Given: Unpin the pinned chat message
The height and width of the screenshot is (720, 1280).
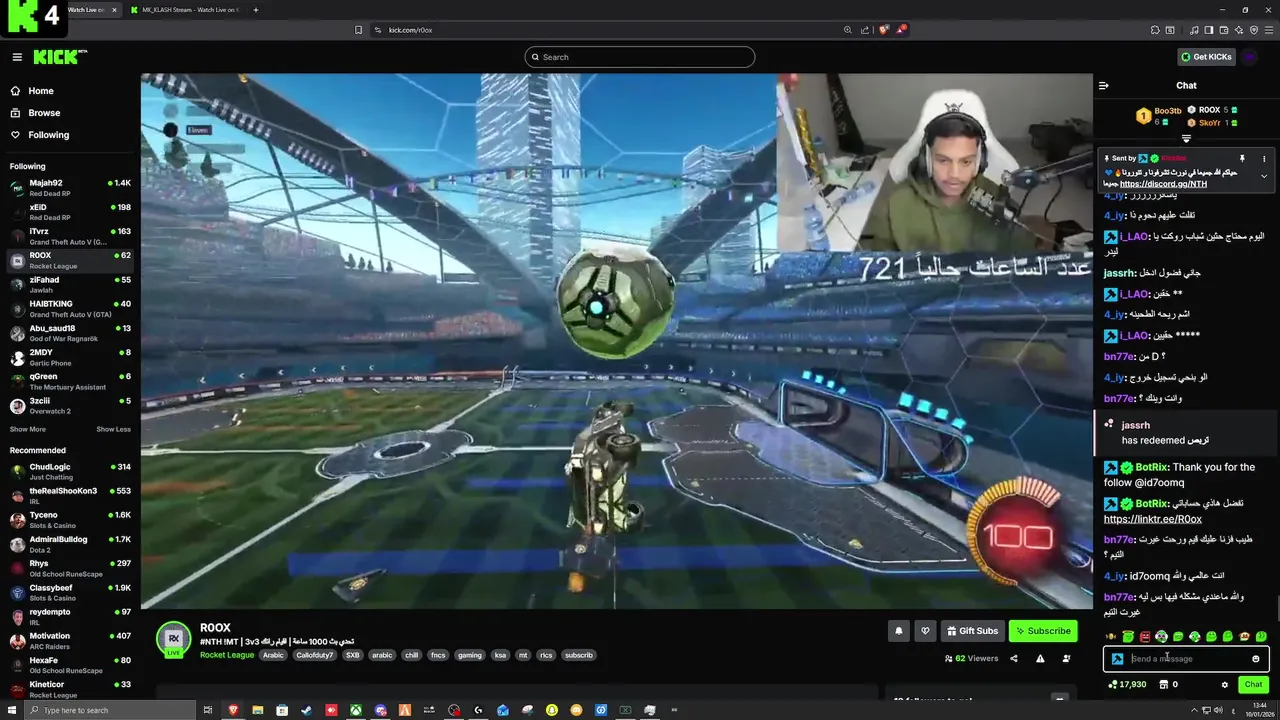Looking at the screenshot, I should (x=1242, y=158).
